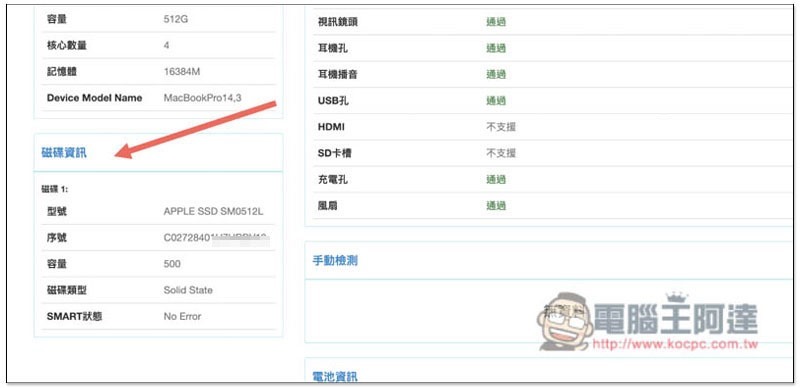Image resolution: width=800 pixels, height=388 pixels.
Task: Select the 視訊鏡頭 row label
Action: (x=338, y=22)
